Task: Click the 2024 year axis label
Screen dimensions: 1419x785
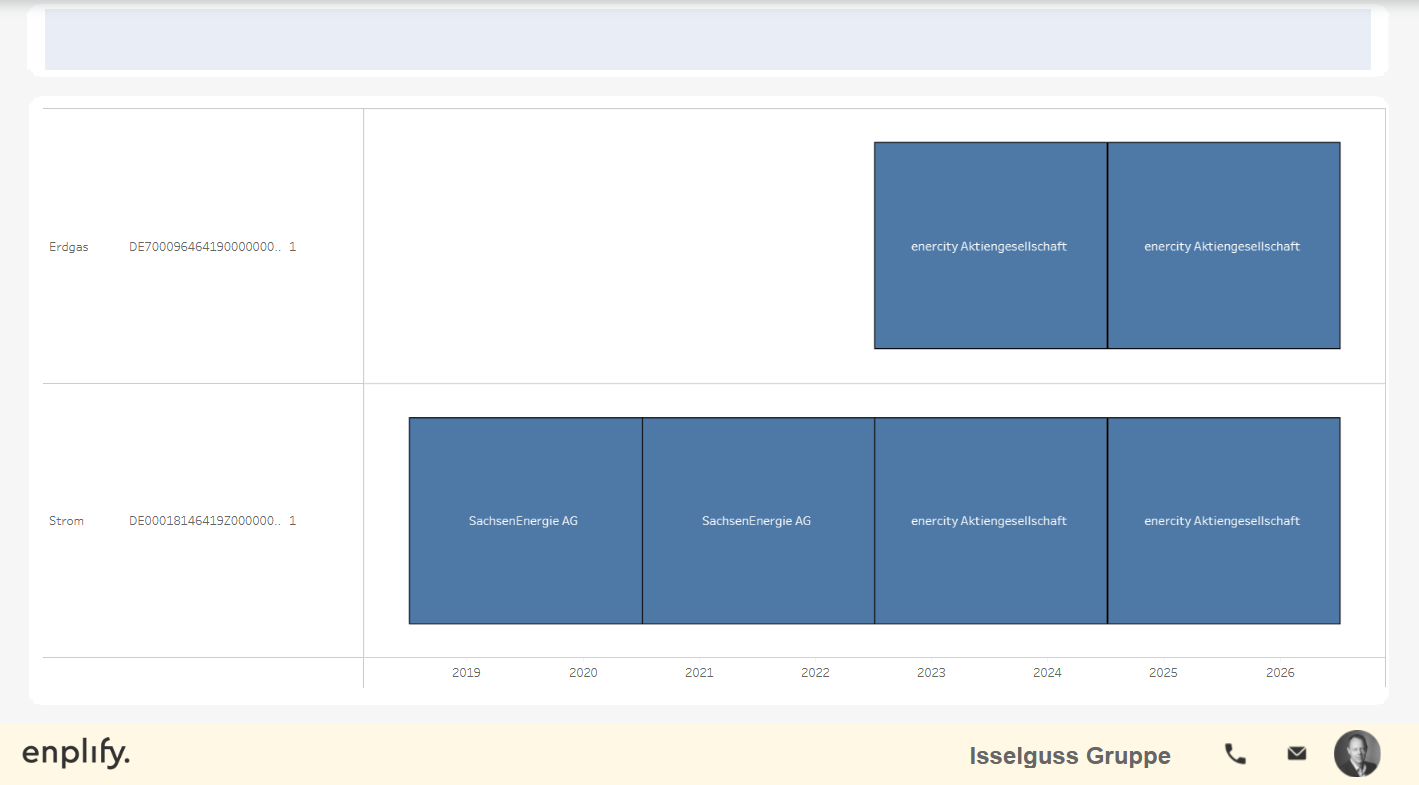Action: pos(1047,673)
